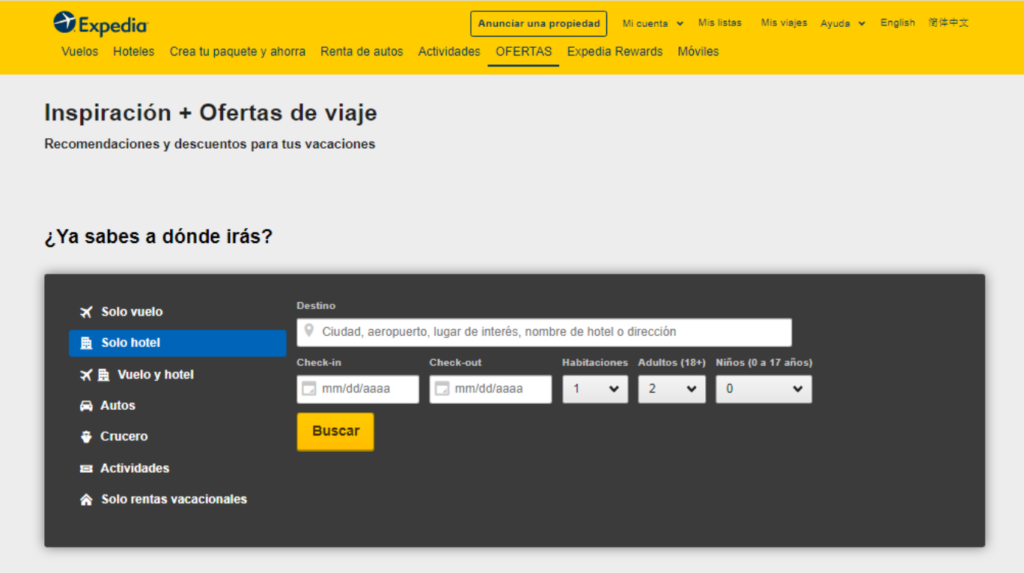
Task: Open the Móviles tab
Action: [x=697, y=52]
